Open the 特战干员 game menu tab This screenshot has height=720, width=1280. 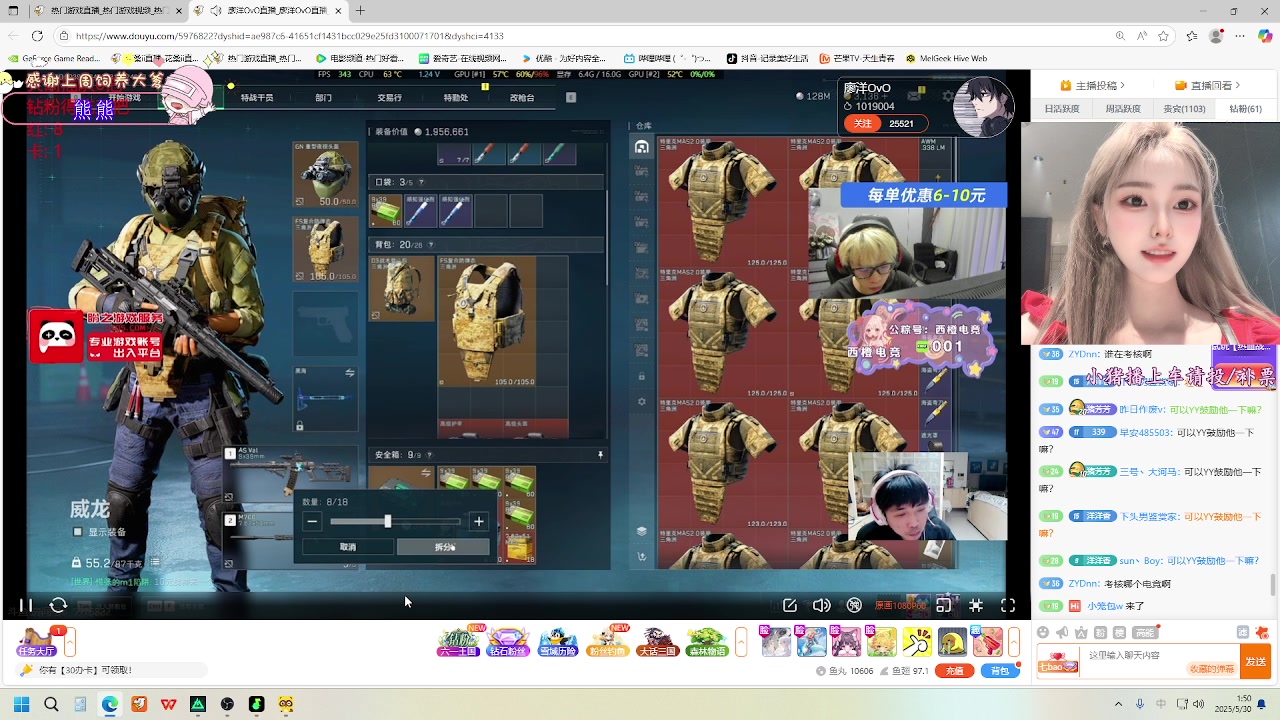(257, 98)
